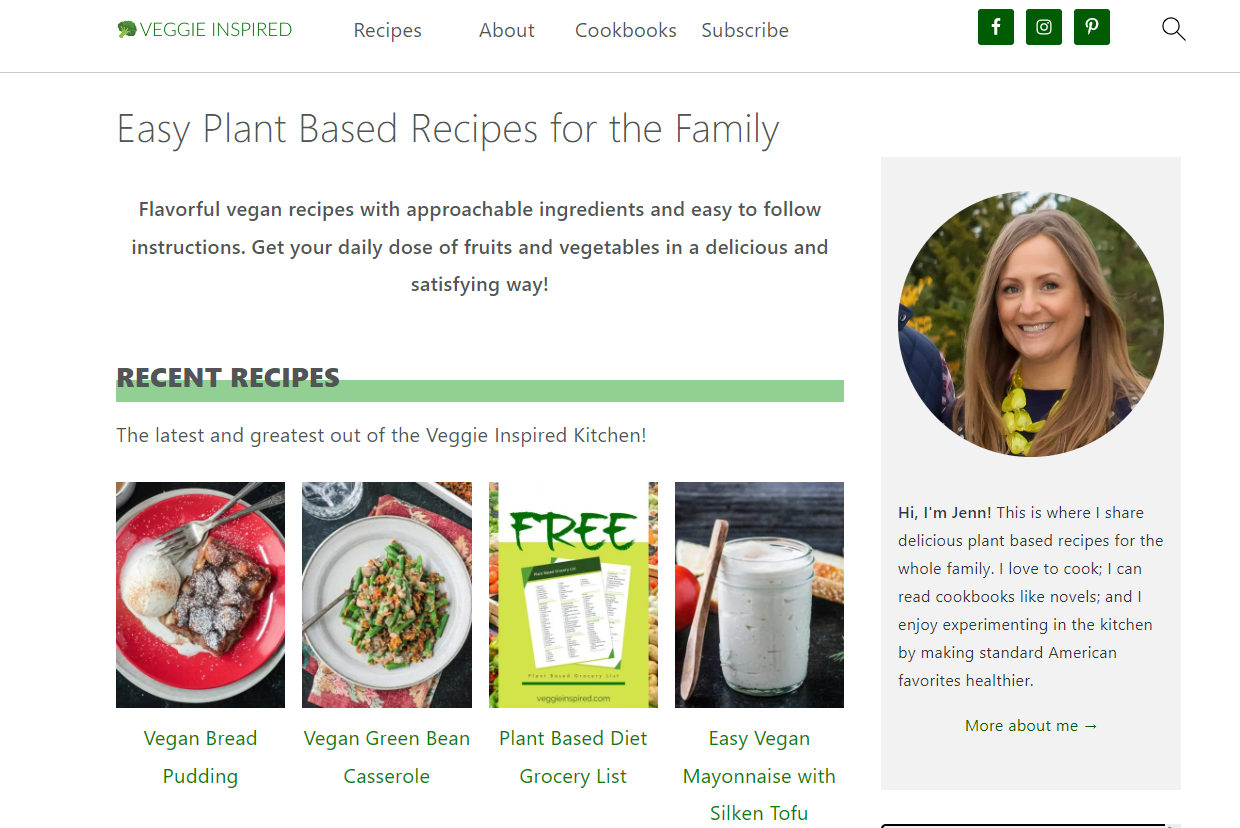Click the search magnifier icon
1240x828 pixels.
coord(1173,29)
